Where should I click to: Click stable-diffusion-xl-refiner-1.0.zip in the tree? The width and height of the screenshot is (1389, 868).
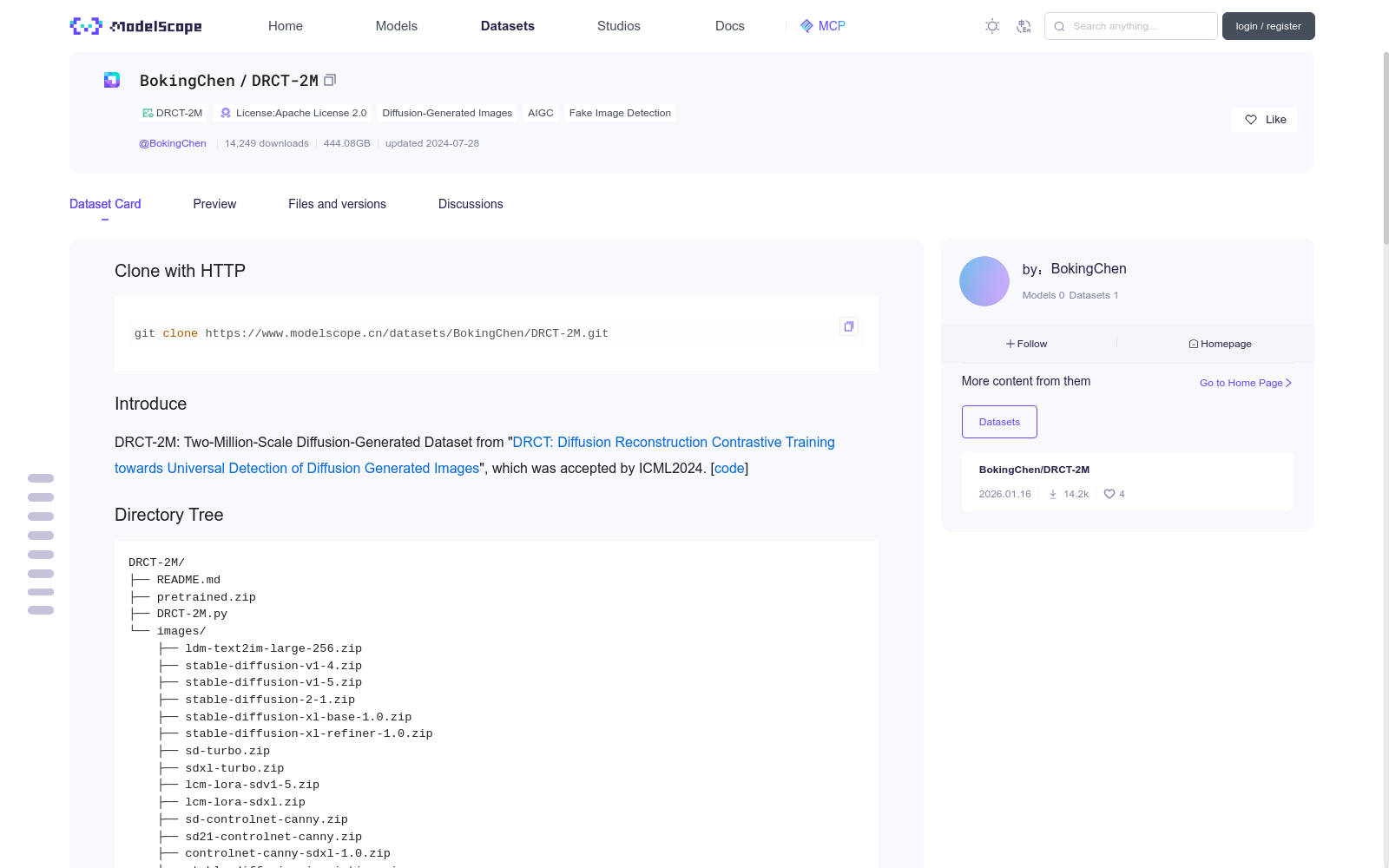tap(309, 733)
